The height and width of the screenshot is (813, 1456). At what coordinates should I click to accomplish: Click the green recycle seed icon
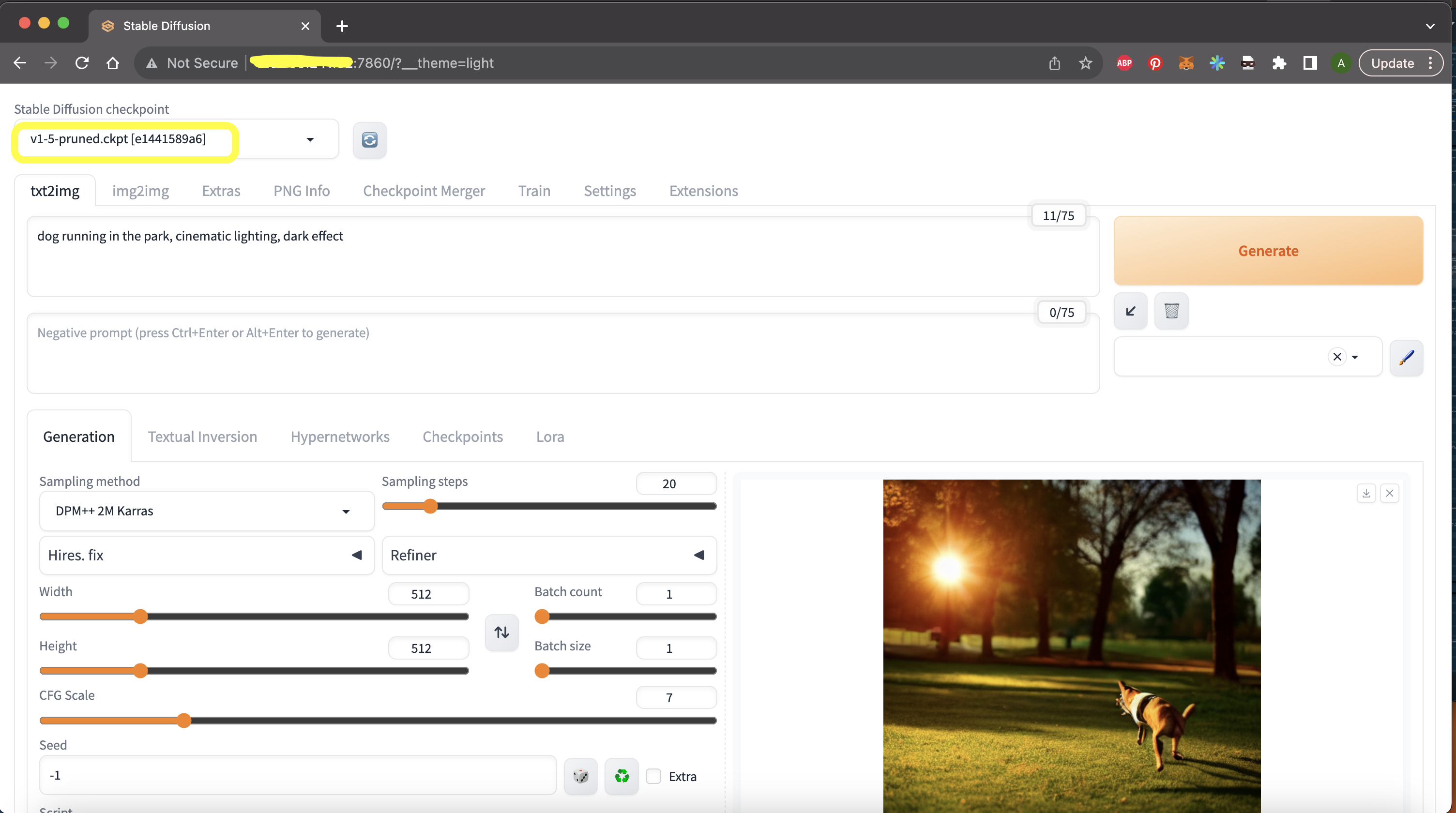(x=621, y=776)
